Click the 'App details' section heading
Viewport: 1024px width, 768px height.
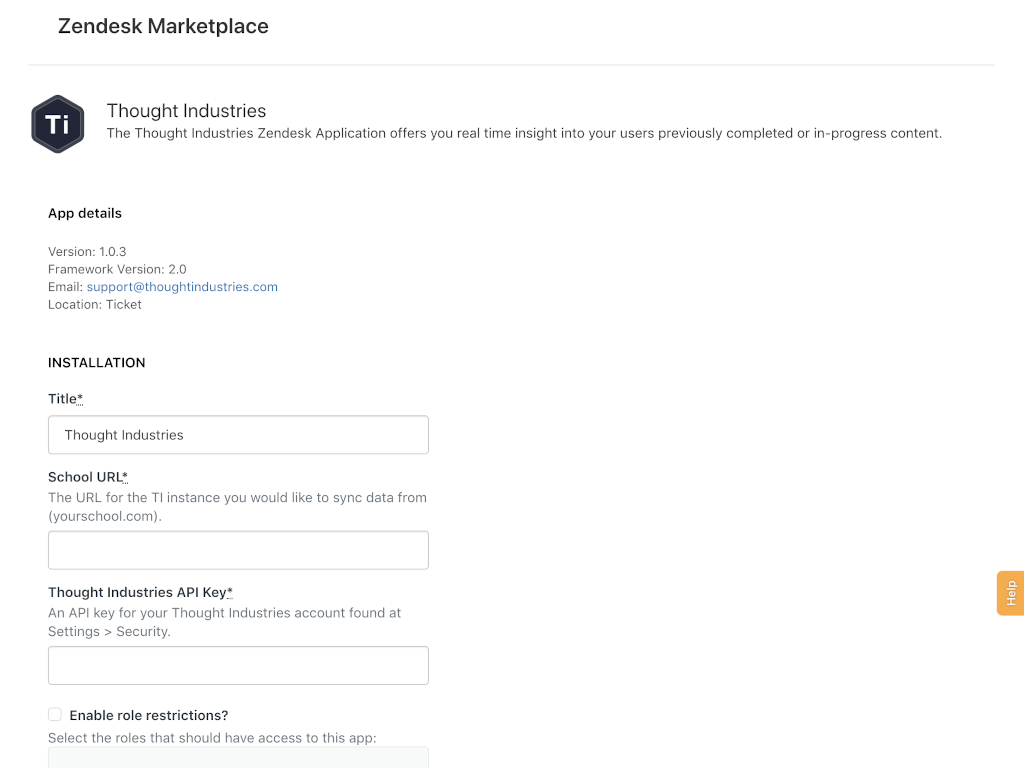pyautogui.click(x=85, y=214)
